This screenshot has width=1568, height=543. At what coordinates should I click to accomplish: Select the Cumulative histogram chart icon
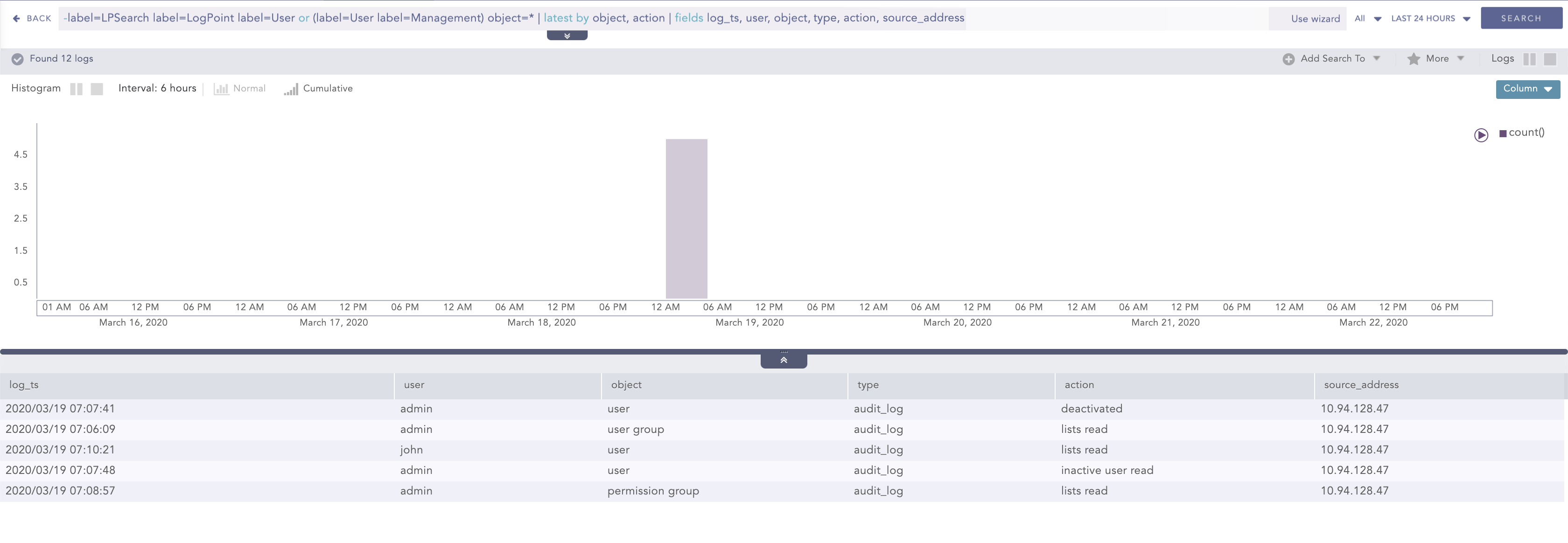coord(292,89)
